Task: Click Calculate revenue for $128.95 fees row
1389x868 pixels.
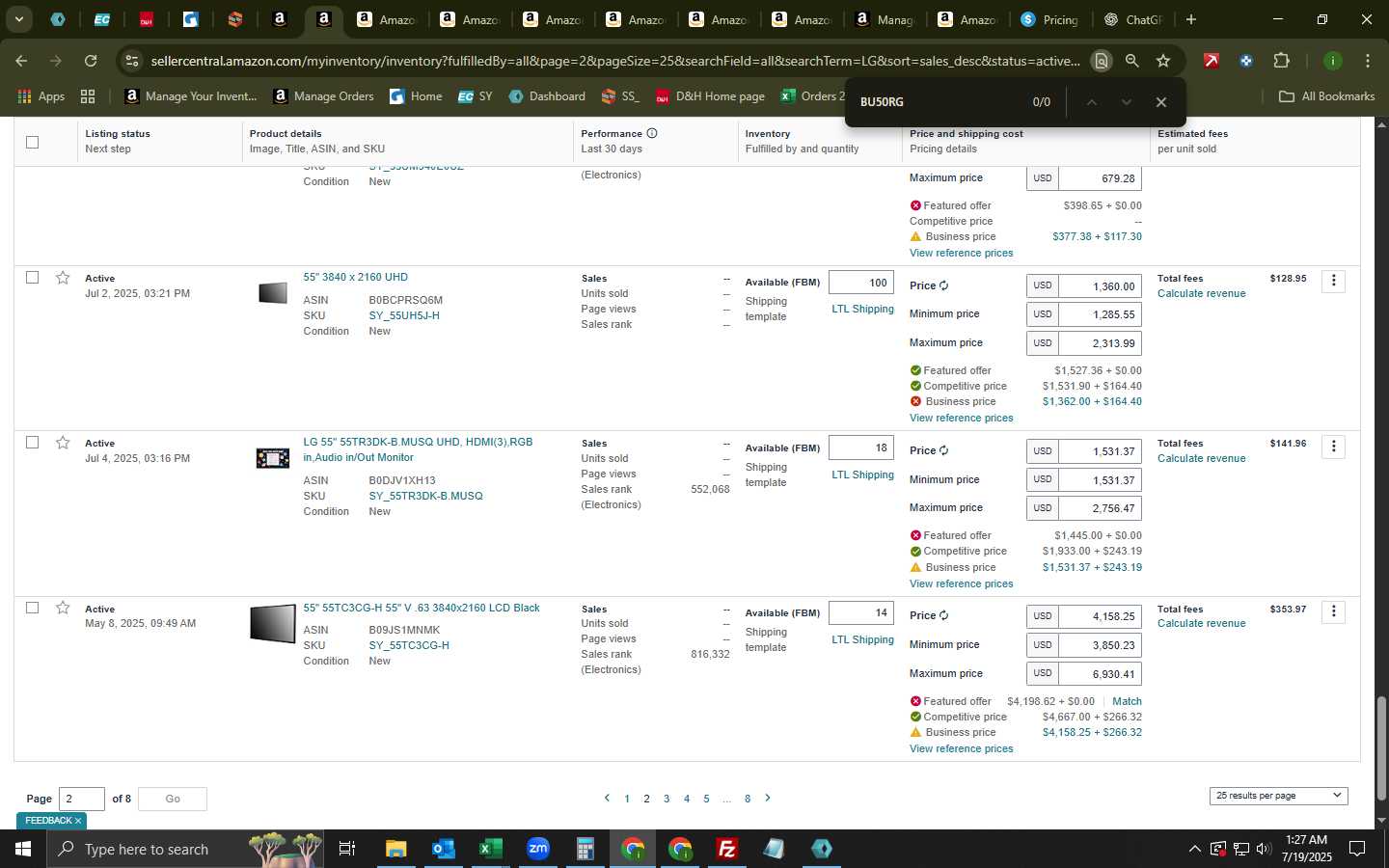Action: [1201, 293]
